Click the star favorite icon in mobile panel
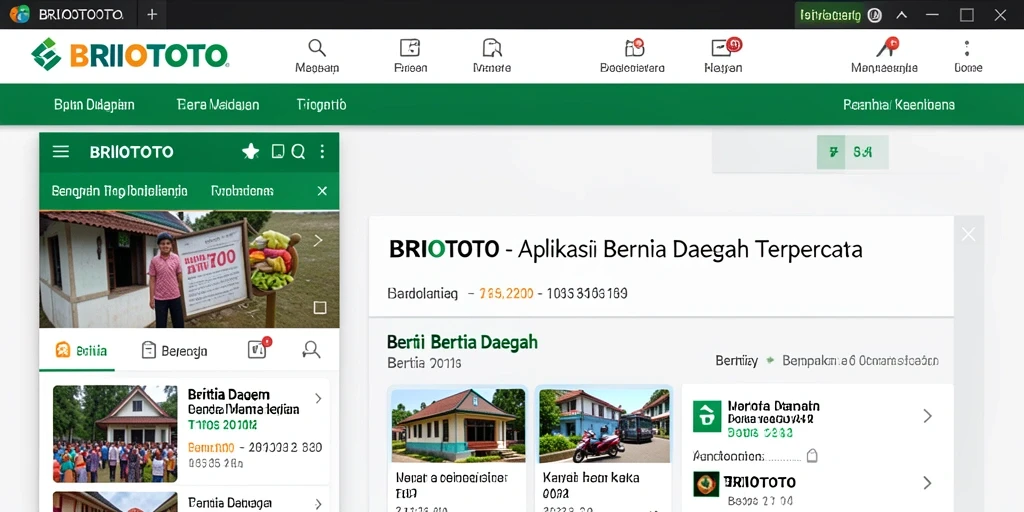This screenshot has height=512, width=1024. (251, 152)
